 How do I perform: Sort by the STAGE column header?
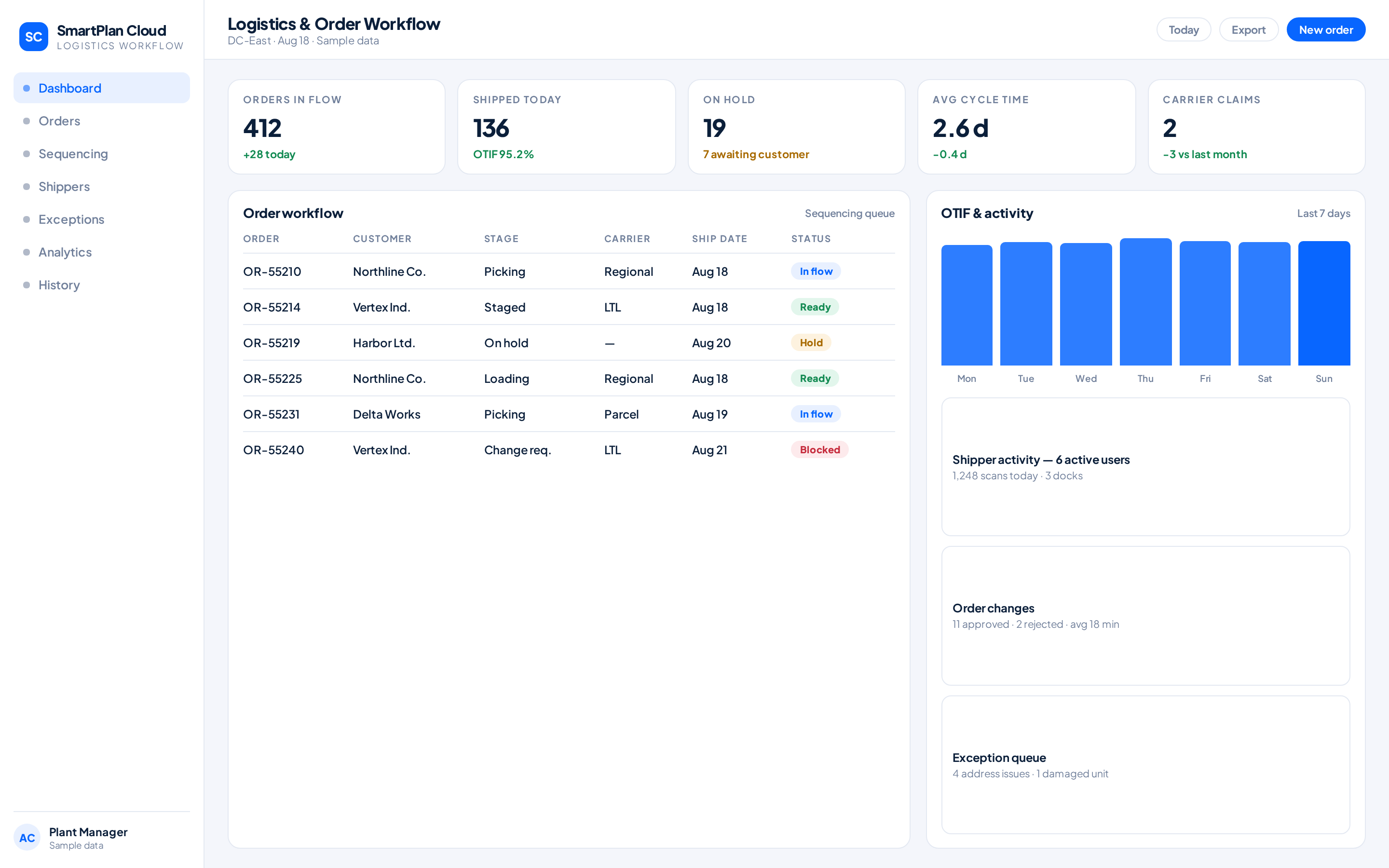coord(501,239)
